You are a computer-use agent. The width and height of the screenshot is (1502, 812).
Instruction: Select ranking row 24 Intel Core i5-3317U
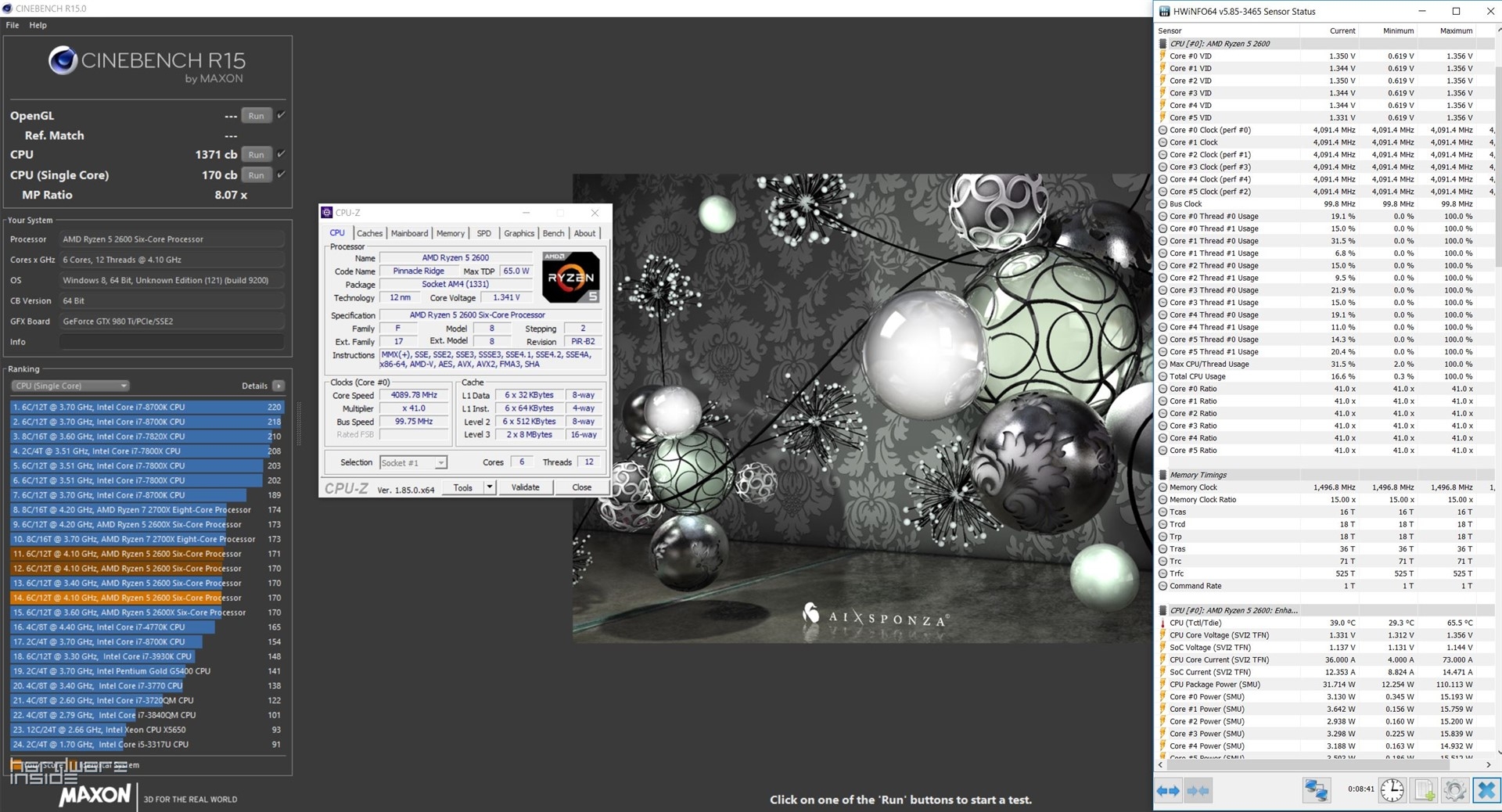pyautogui.click(x=147, y=745)
